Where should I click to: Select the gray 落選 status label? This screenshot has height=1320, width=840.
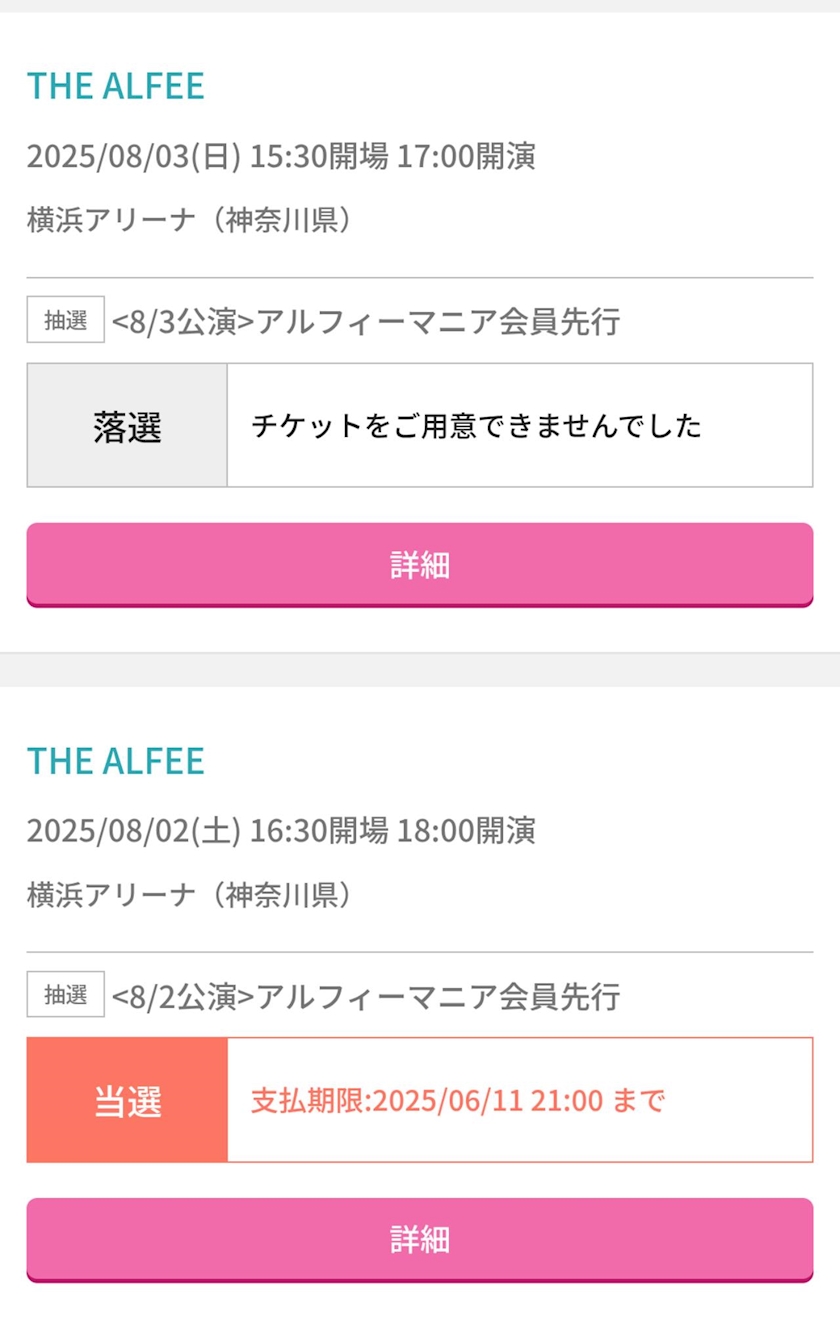click(x=127, y=426)
